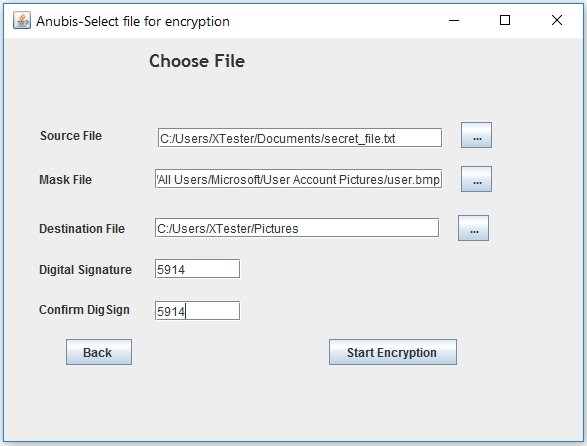Minimize the Anubis window

[x=454, y=21]
